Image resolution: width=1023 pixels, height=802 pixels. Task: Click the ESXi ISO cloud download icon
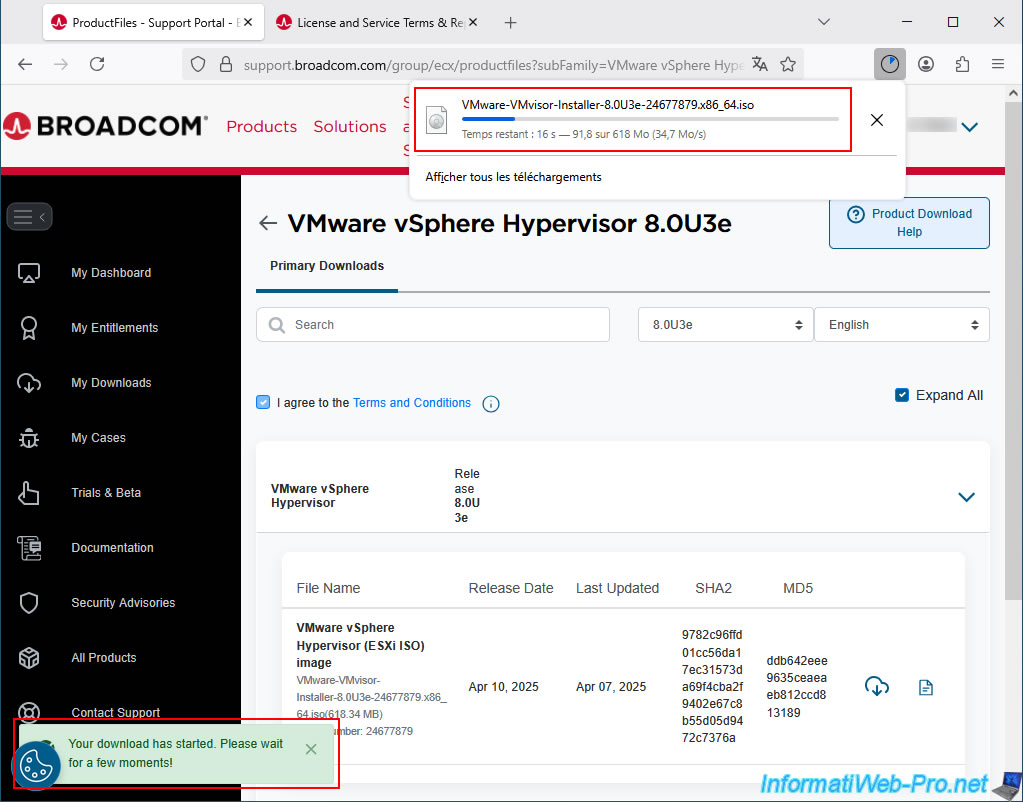click(876, 687)
